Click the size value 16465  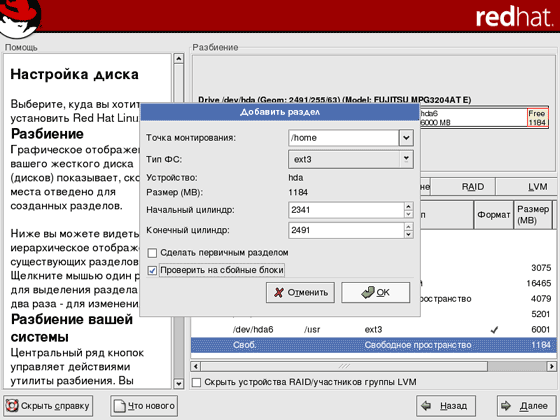coord(539,283)
